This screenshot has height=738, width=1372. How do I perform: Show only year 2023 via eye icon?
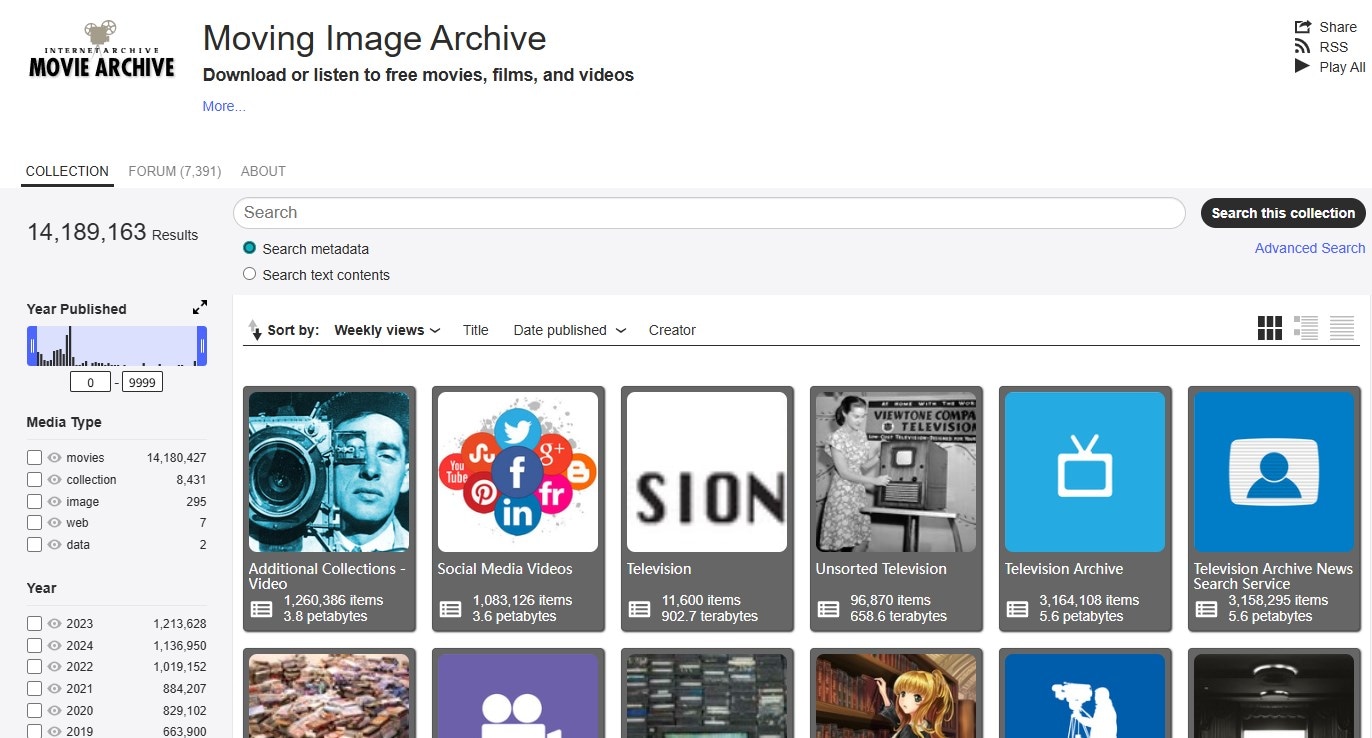(54, 624)
